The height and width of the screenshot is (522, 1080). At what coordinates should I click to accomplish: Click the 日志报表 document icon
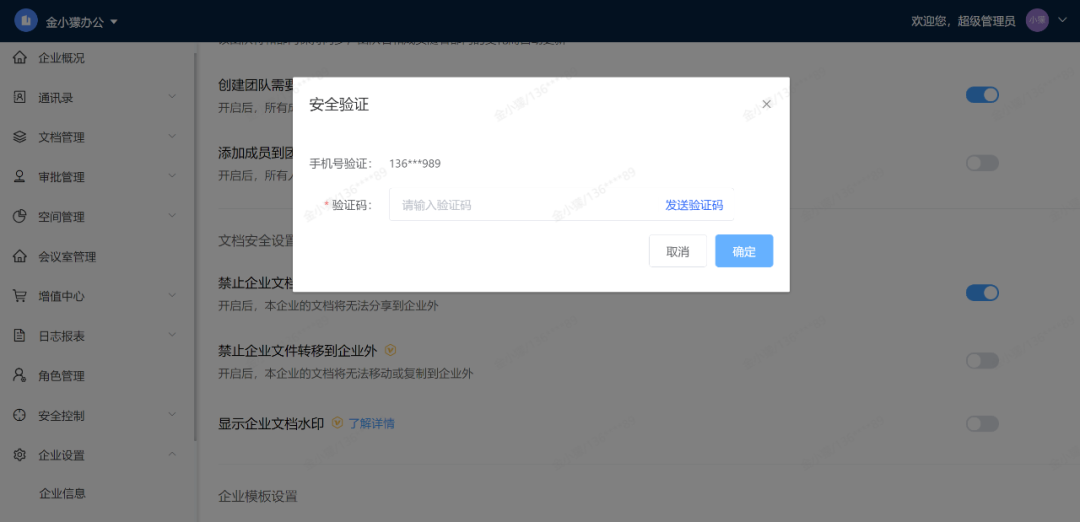pyautogui.click(x=20, y=336)
